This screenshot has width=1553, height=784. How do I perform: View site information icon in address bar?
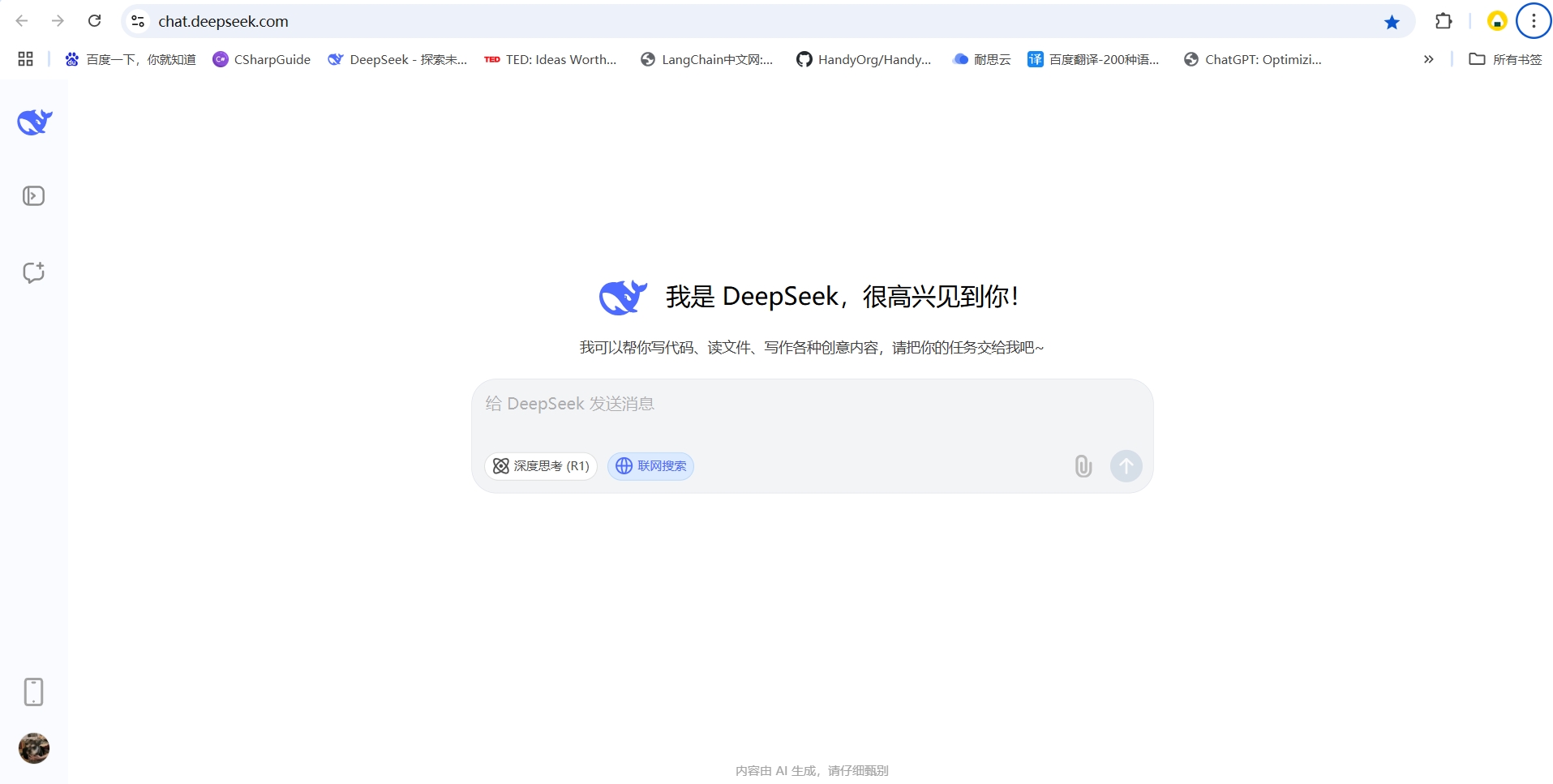click(138, 21)
